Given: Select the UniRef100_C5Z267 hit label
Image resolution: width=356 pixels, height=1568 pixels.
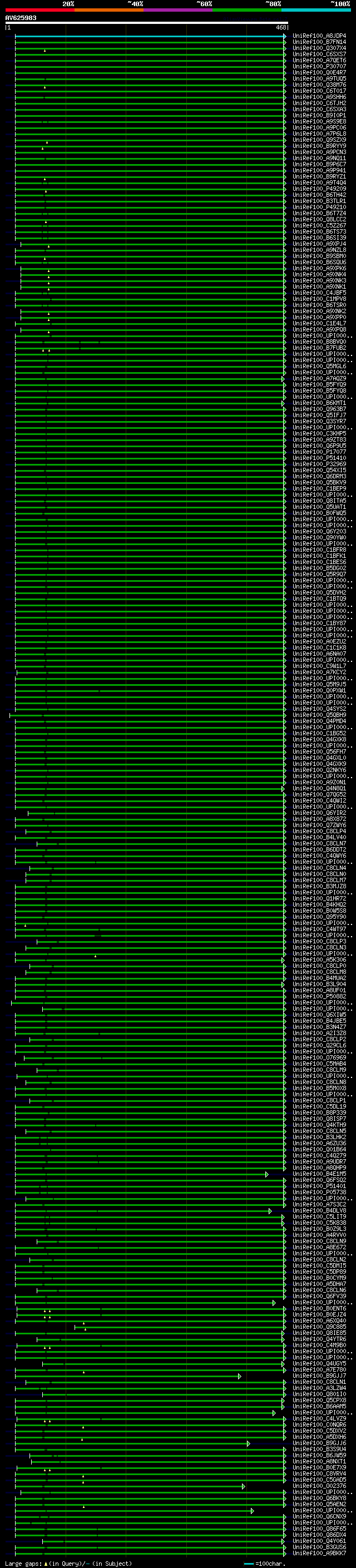Looking at the screenshot, I should coord(319,226).
